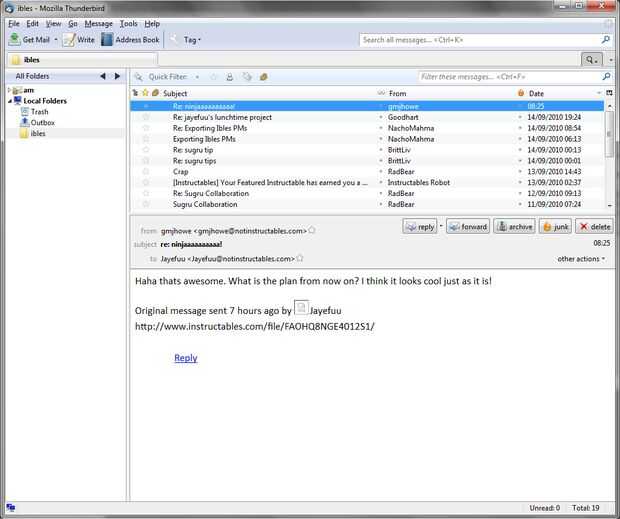Screen dimensions: 620x519
Task: Click the thread column header icon
Action: 135,93
